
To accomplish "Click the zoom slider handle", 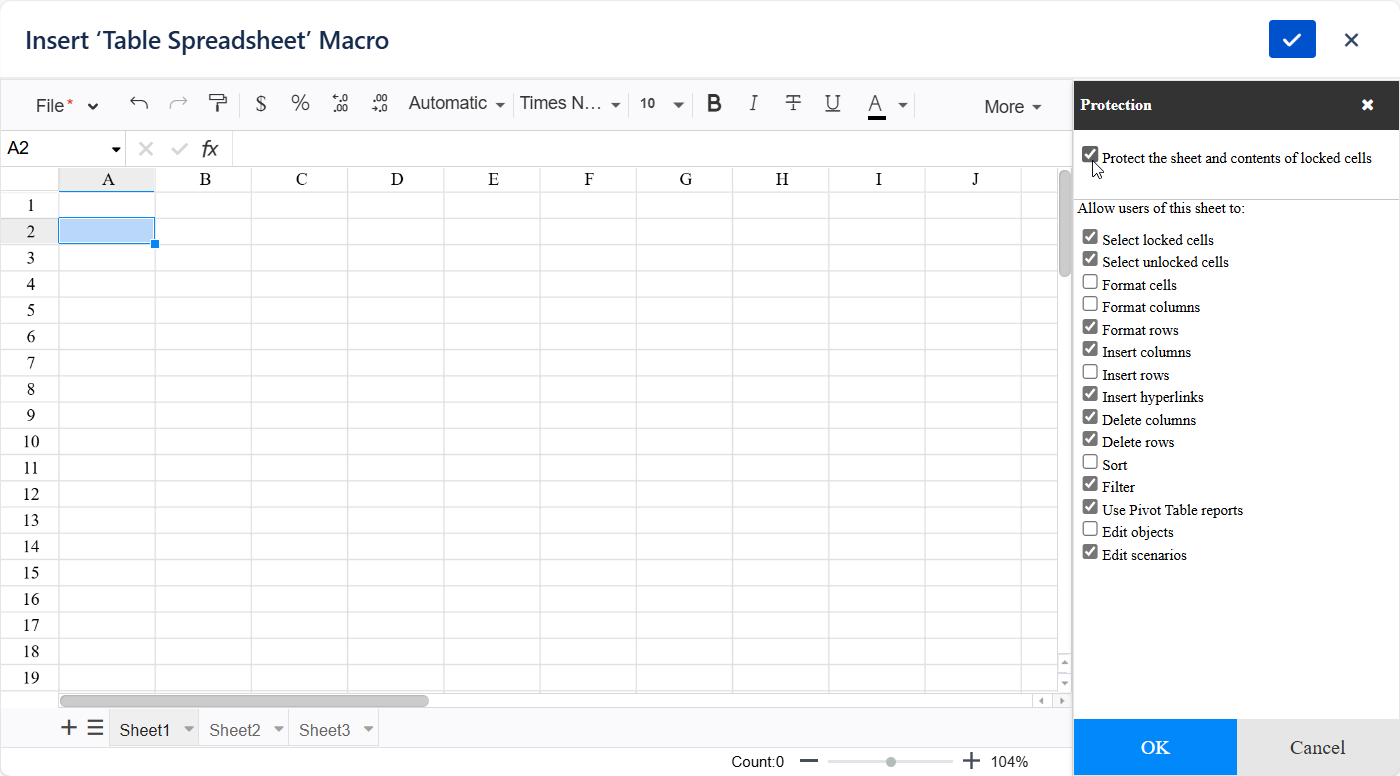I will (x=891, y=762).
